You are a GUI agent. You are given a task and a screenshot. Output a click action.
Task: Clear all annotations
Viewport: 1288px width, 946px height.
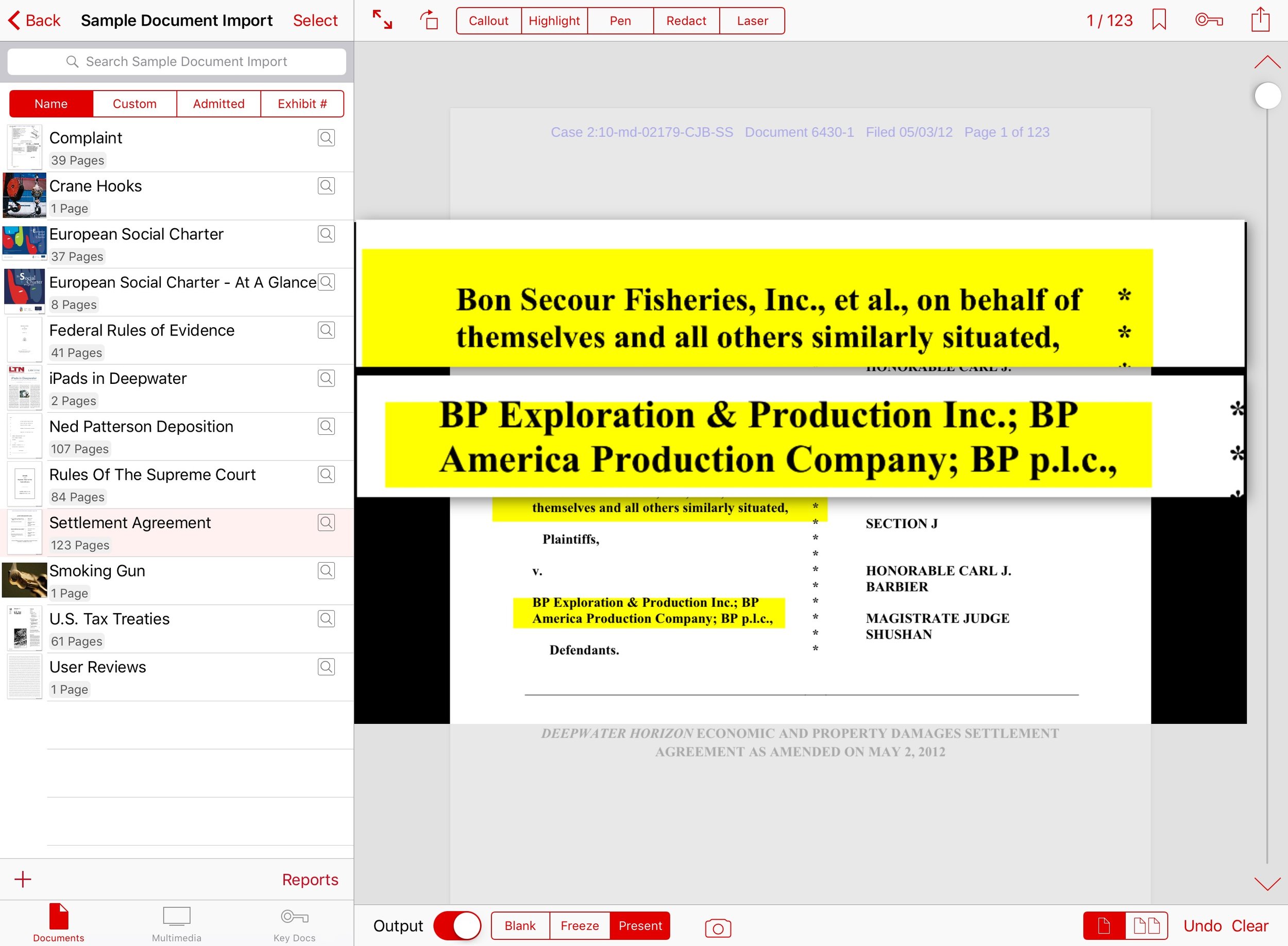coord(1250,925)
